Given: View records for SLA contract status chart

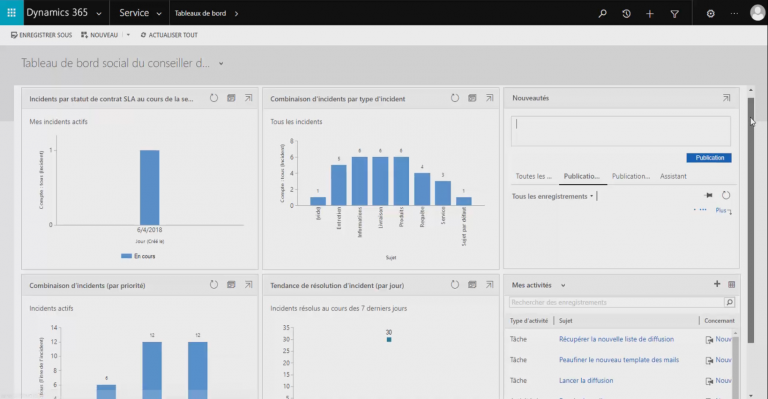Looking at the screenshot, I should tap(231, 98).
